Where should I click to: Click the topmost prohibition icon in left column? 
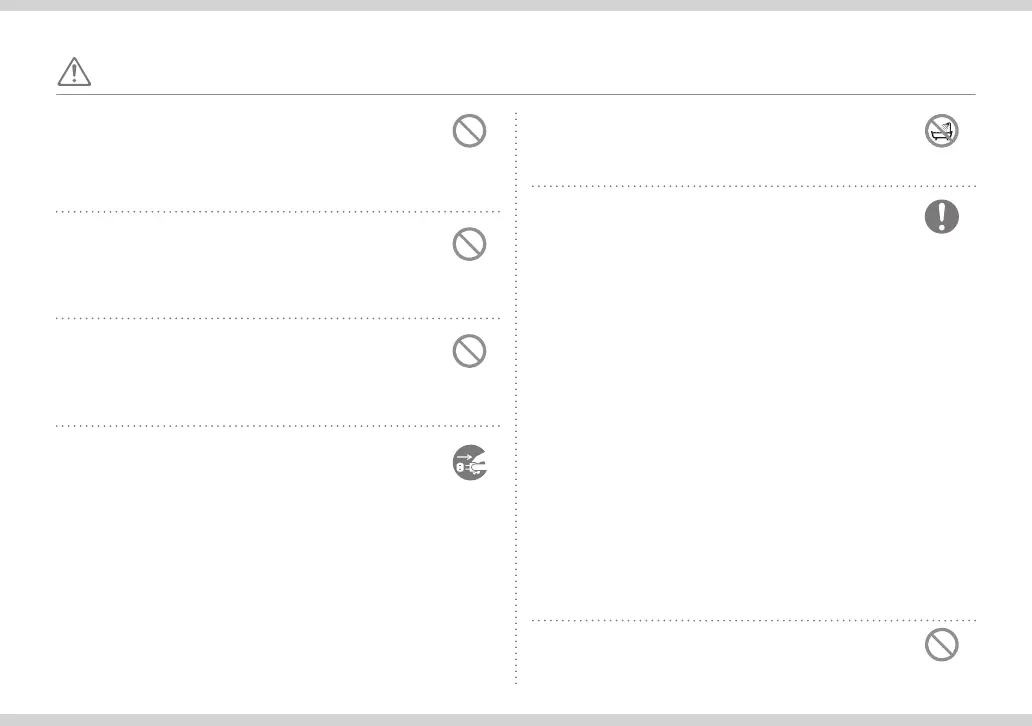[x=470, y=132]
